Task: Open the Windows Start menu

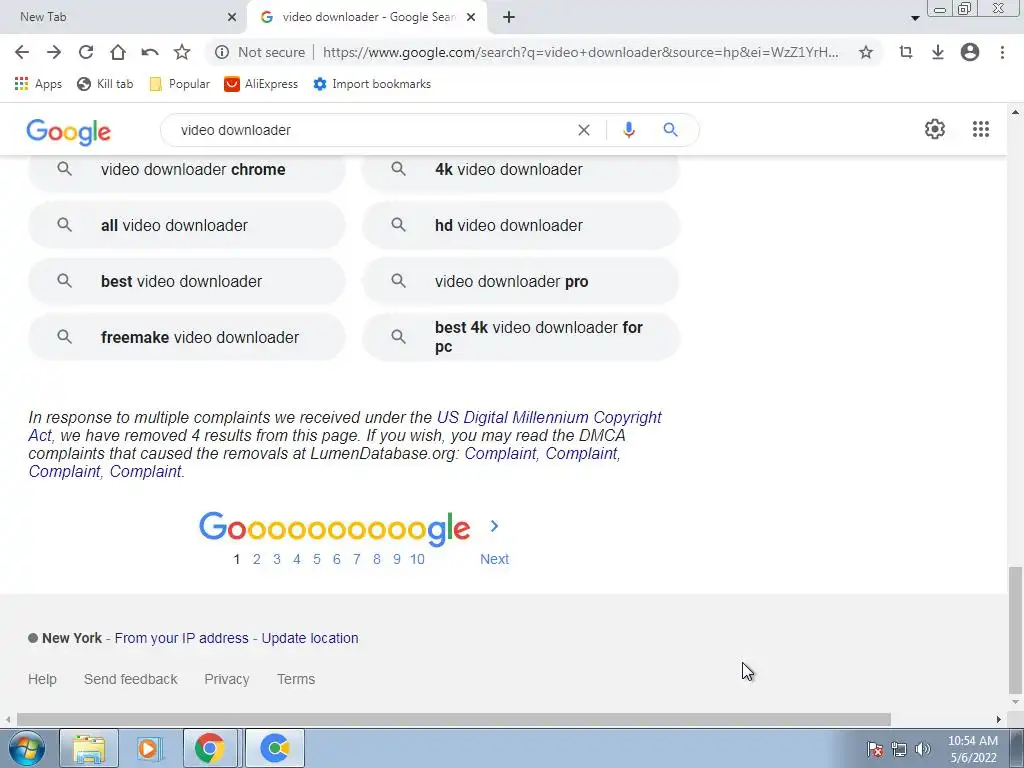Action: (x=27, y=748)
